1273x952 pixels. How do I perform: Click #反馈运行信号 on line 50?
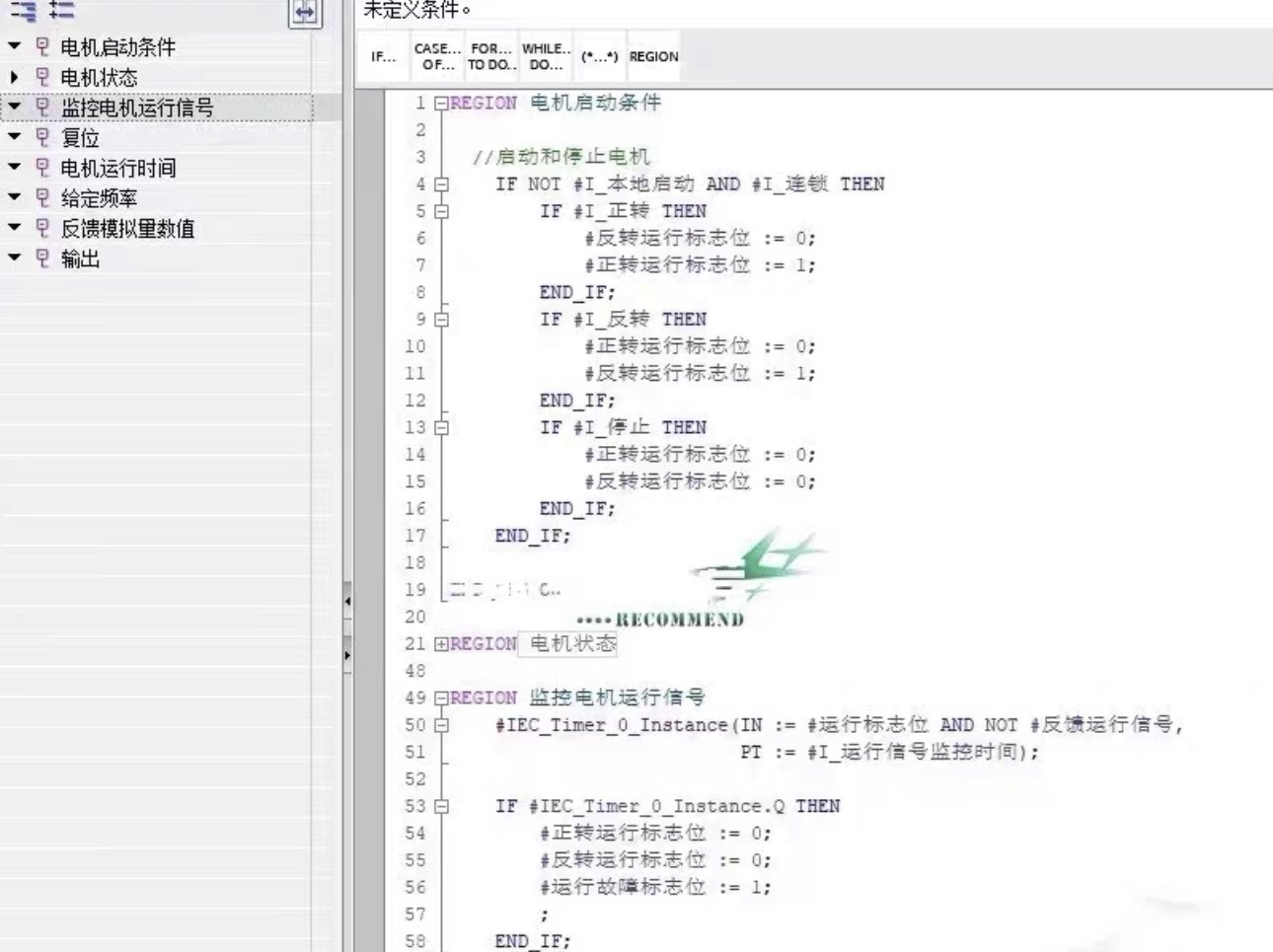[x=1102, y=725]
